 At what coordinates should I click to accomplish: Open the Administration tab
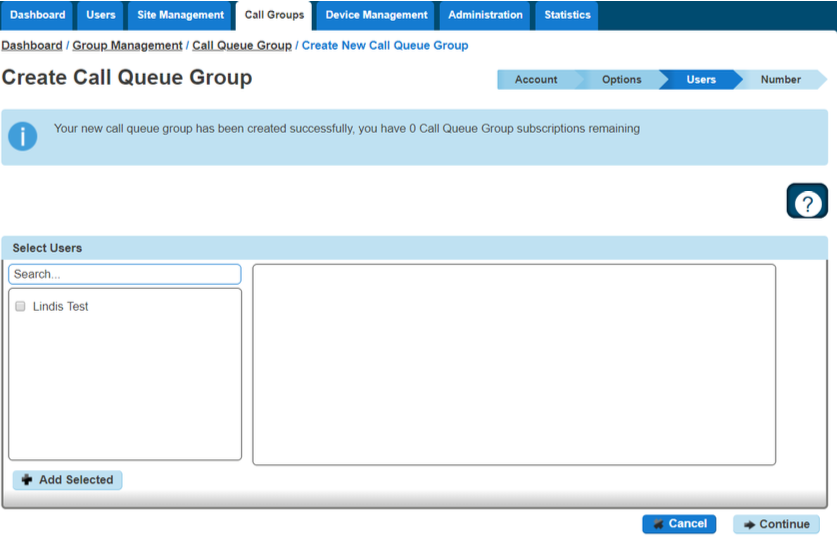485,15
